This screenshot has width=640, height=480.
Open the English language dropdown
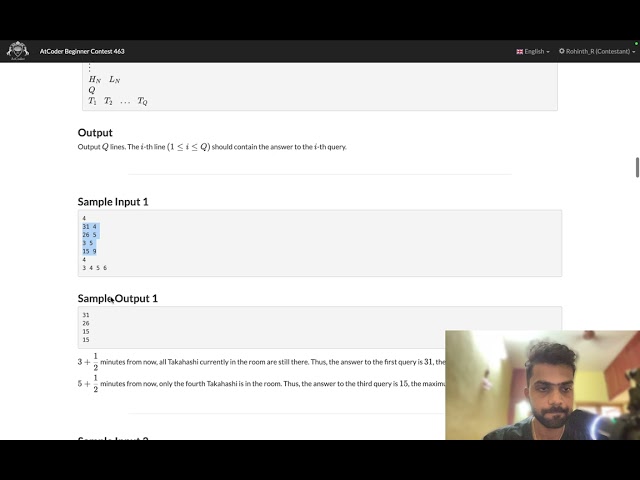[x=533, y=51]
